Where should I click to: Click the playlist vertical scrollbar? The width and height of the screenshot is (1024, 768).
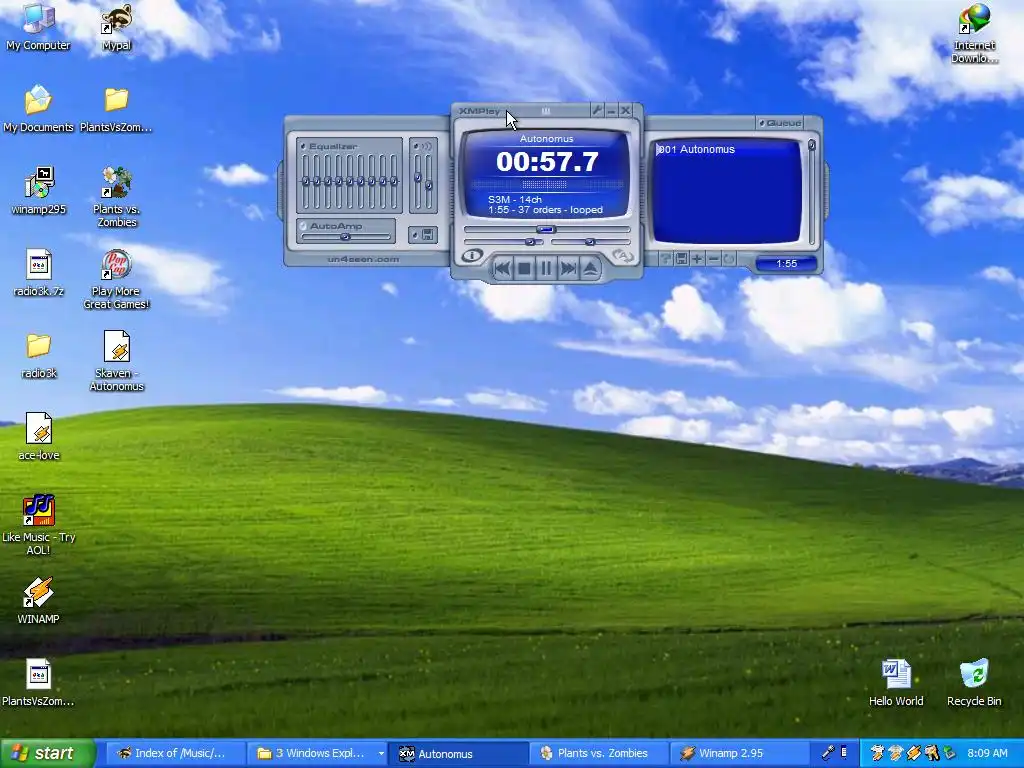(x=812, y=191)
